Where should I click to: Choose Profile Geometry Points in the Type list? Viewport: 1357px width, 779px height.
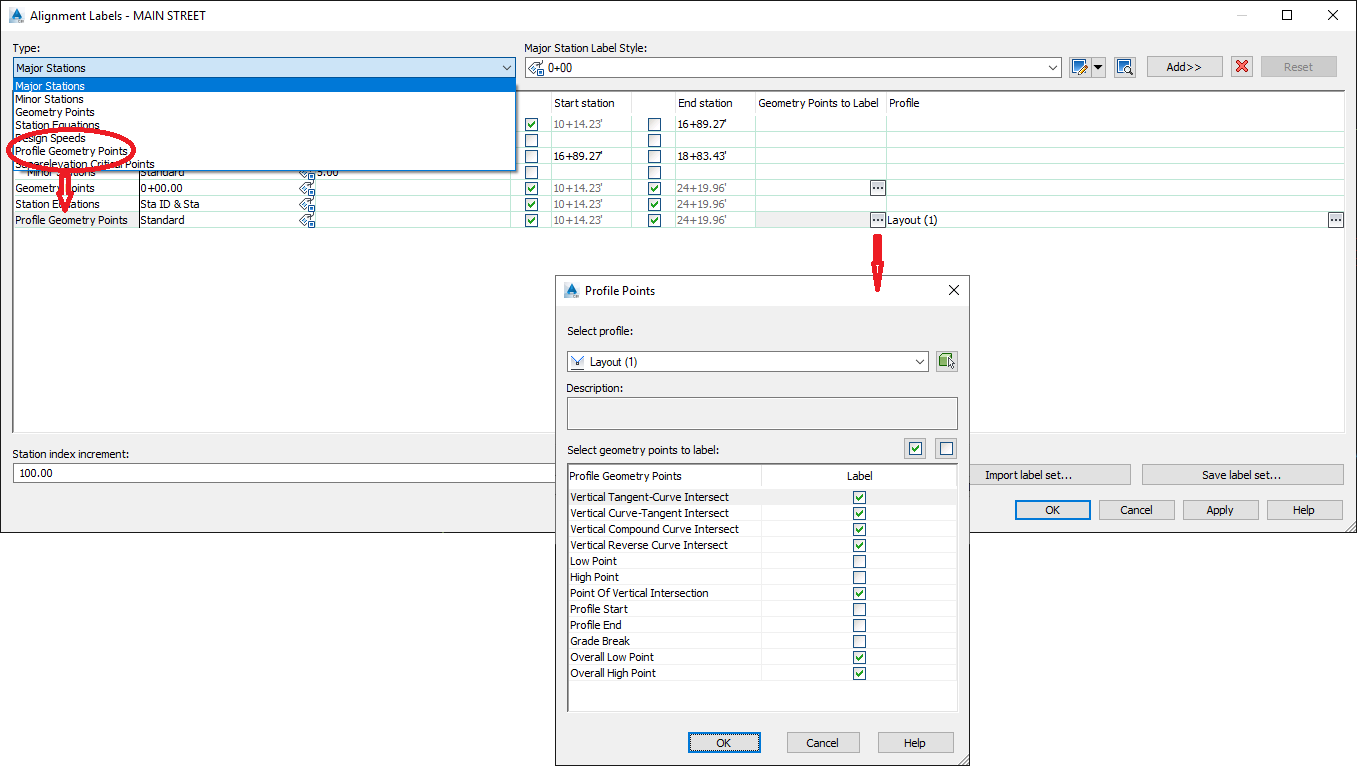tap(82, 151)
